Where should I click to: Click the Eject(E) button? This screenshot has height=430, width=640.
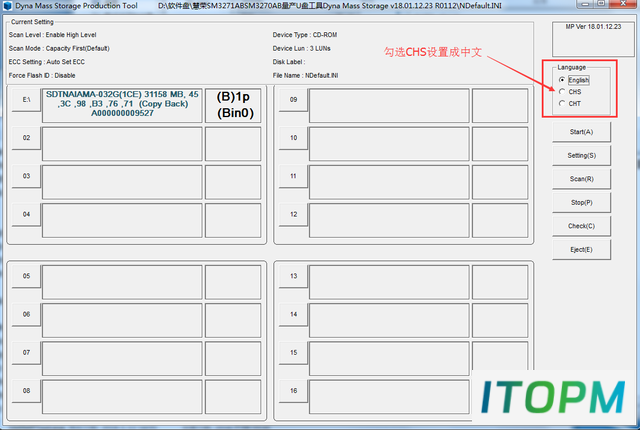581,250
